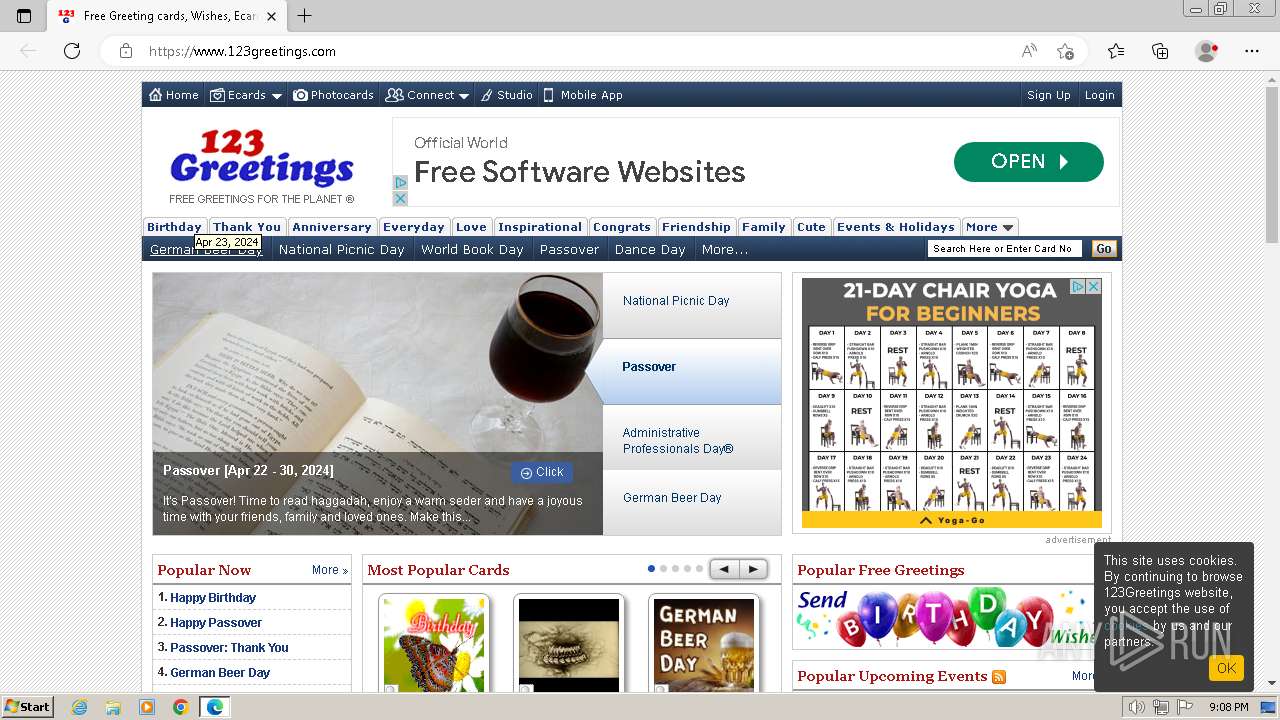Open the Love category tab

[471, 227]
